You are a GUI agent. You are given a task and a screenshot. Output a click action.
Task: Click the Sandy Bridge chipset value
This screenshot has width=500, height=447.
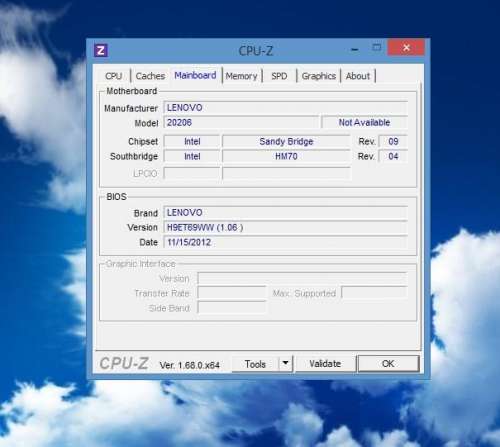(286, 141)
